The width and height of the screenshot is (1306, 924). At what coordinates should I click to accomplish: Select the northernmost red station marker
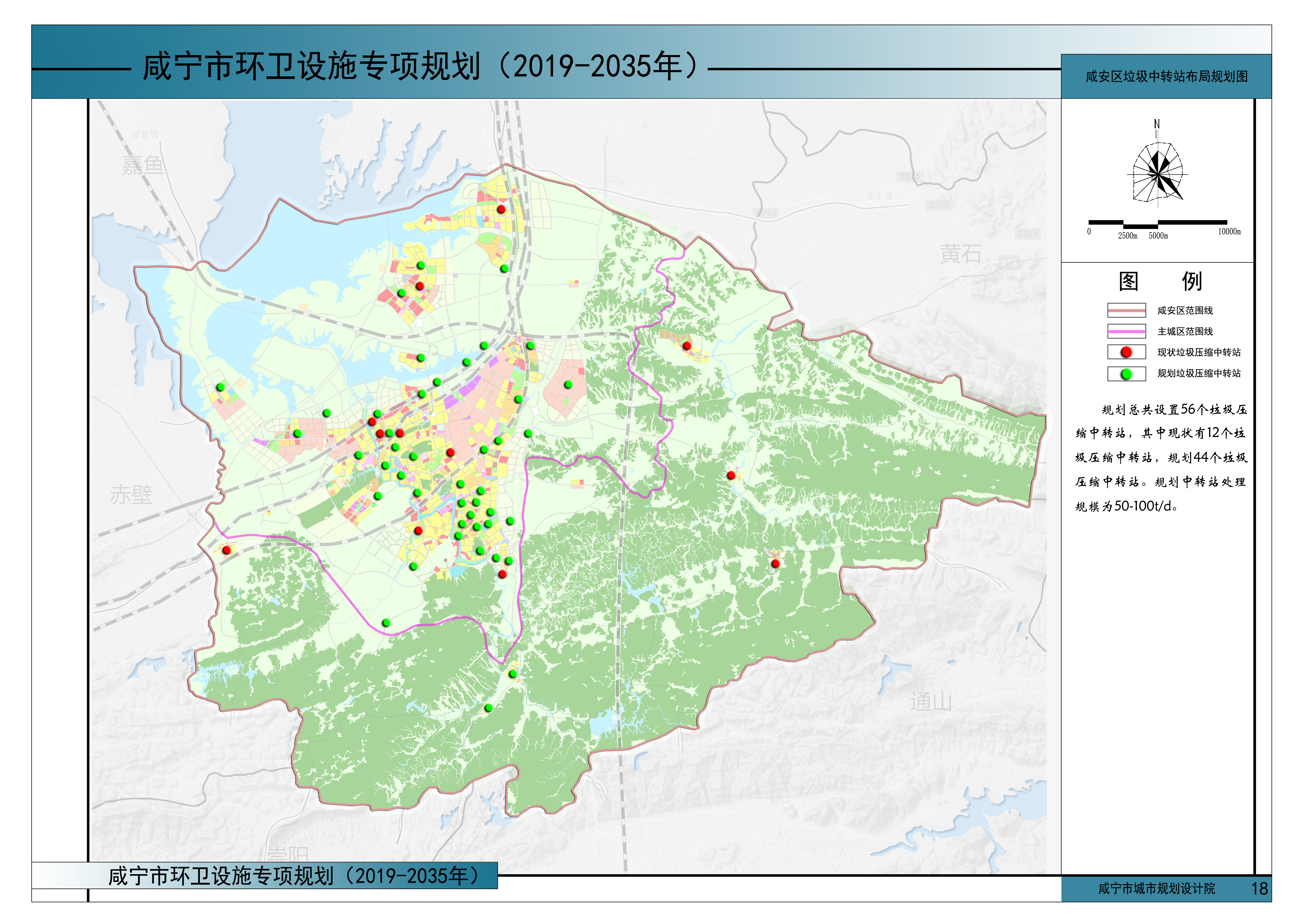pos(501,209)
